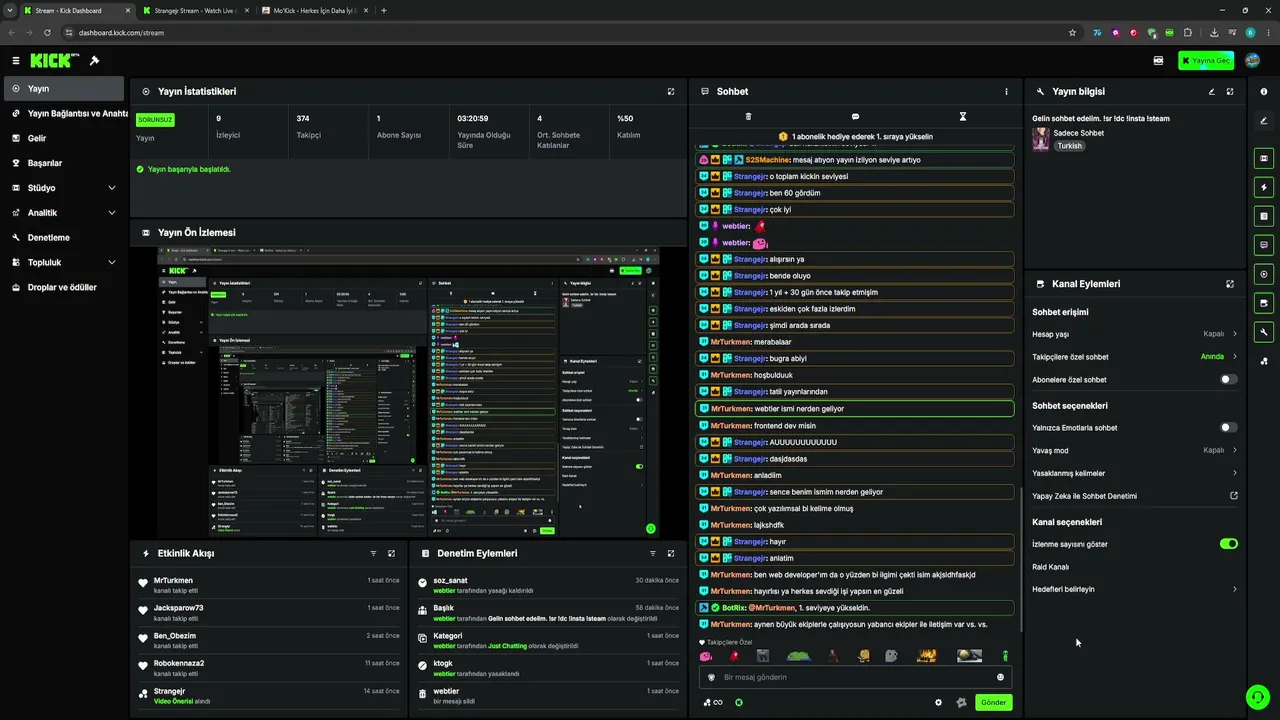Open the Takipçilere özel sohbet setting
The image size is (1280, 720).
1135,357
